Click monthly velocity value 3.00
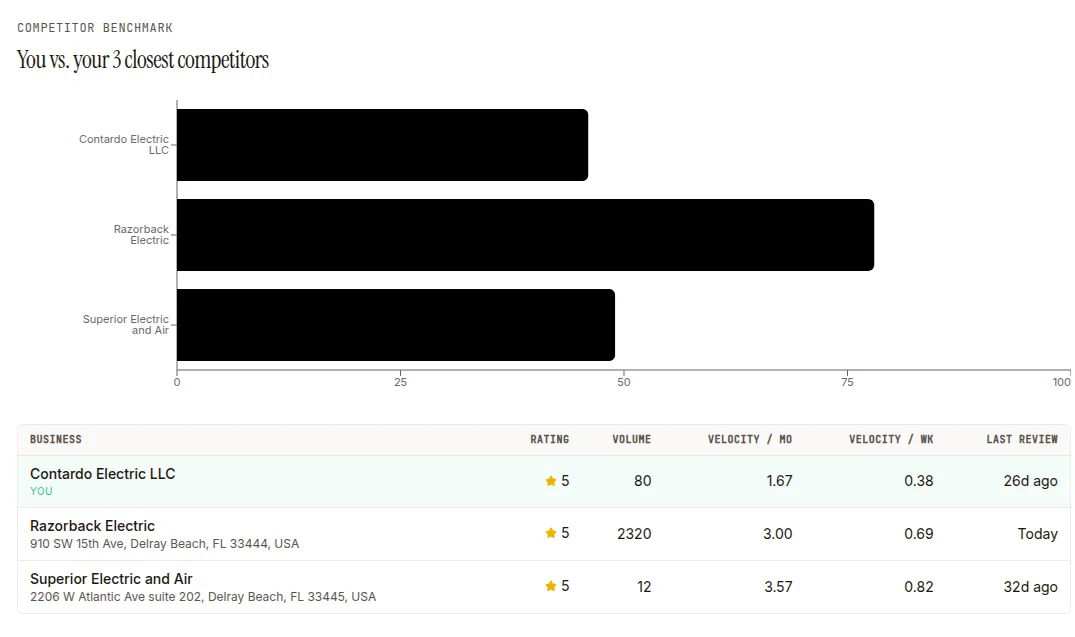Viewport: 1075px width, 637px height. point(777,533)
